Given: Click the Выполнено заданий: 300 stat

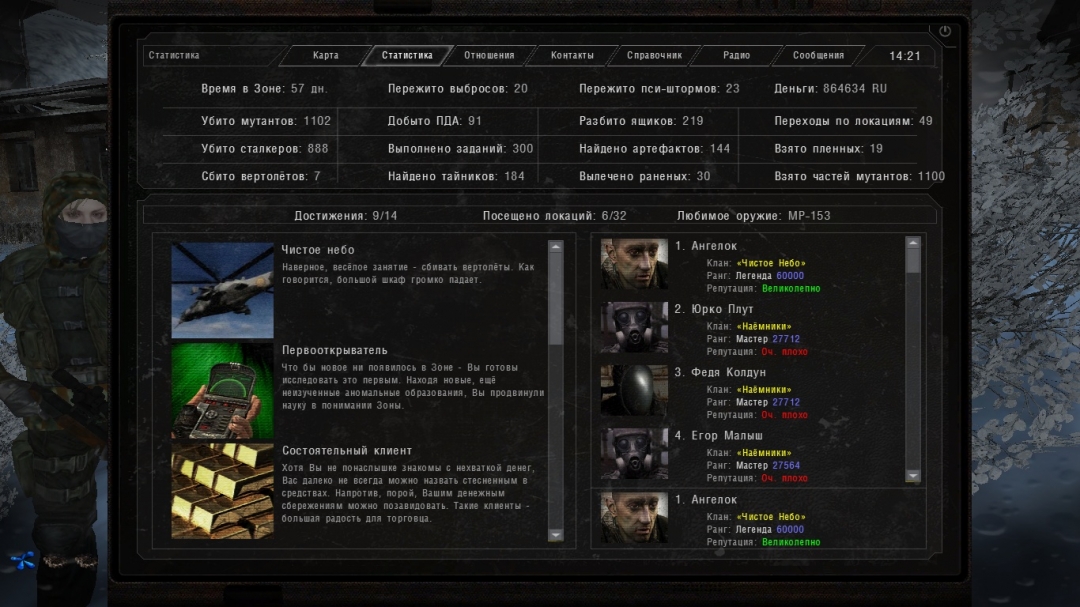Looking at the screenshot, I should pyautogui.click(x=461, y=149).
